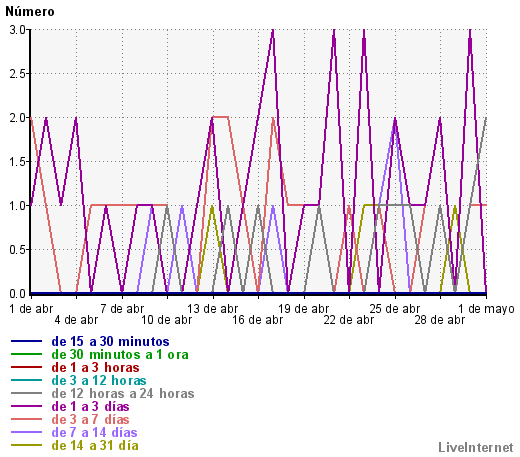Screen dimensions: 520x457
Task: Click the 'de 12 horas a 24 horas' legend label
Action: click(123, 394)
